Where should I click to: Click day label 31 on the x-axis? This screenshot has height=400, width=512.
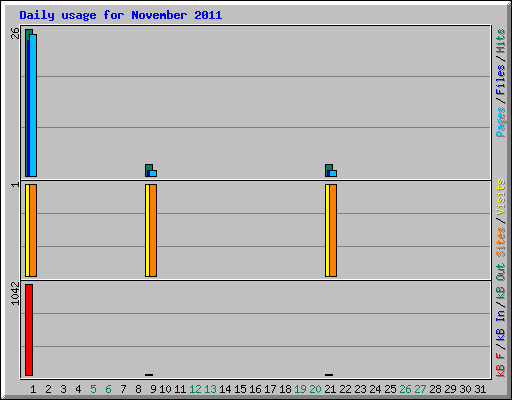tap(480, 389)
